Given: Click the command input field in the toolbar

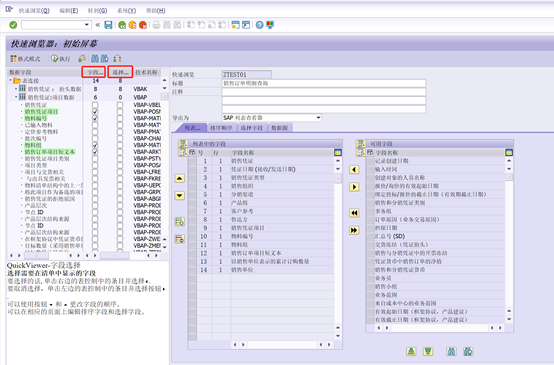Looking at the screenshot, I should coord(53,25).
